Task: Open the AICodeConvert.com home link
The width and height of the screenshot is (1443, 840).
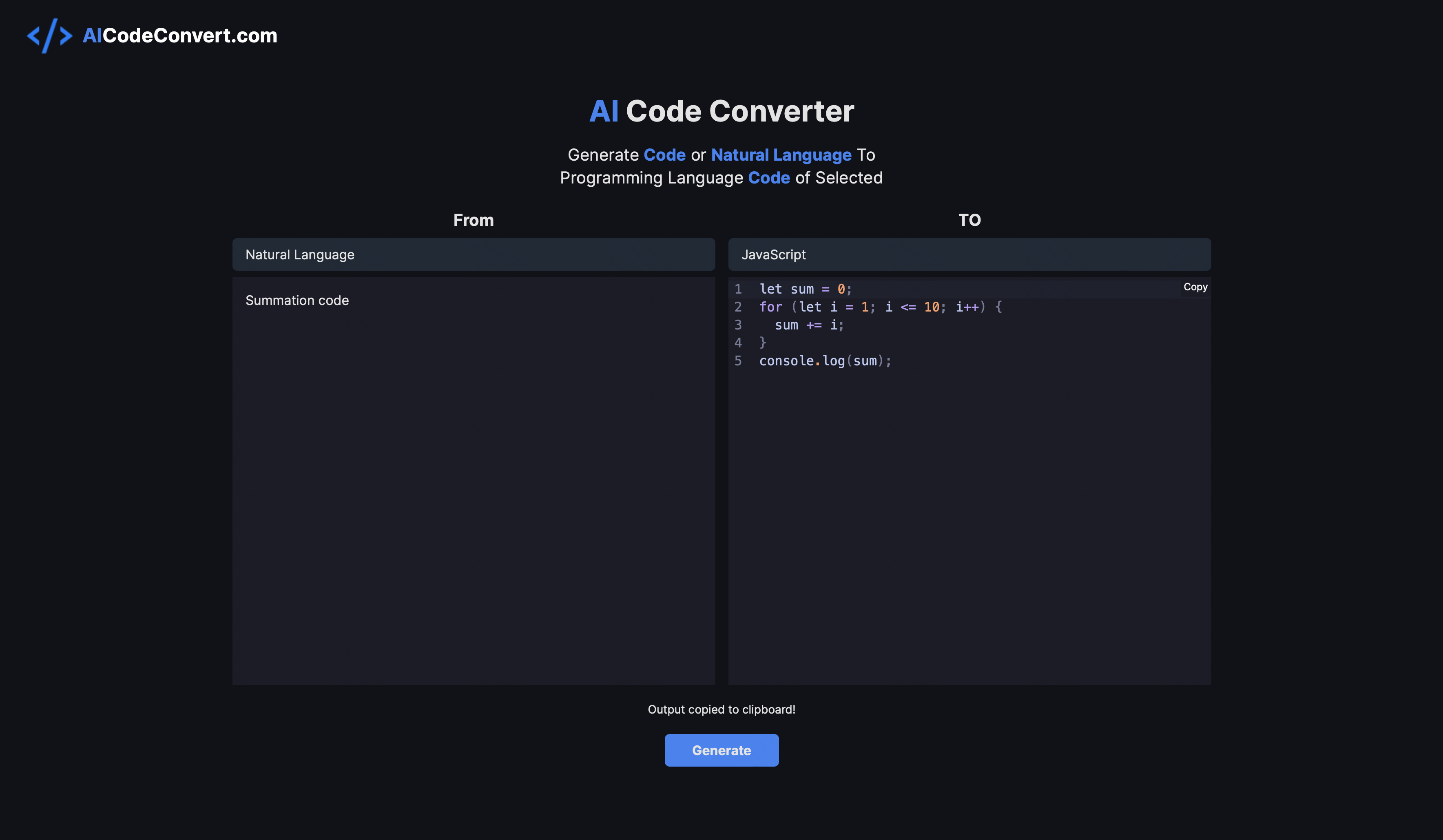Action: point(180,35)
